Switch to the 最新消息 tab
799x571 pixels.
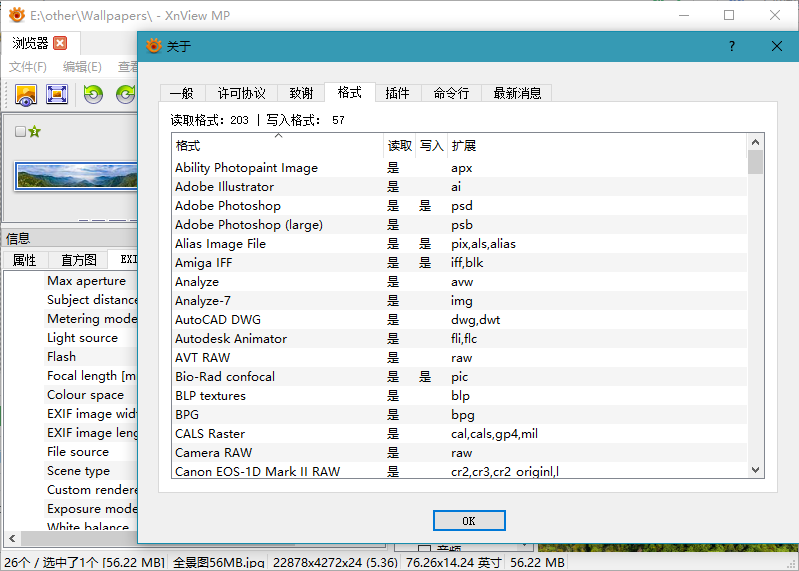click(517, 93)
